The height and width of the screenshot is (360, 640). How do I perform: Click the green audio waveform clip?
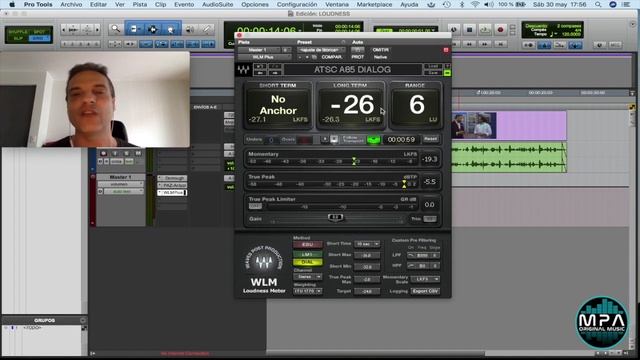(x=509, y=157)
